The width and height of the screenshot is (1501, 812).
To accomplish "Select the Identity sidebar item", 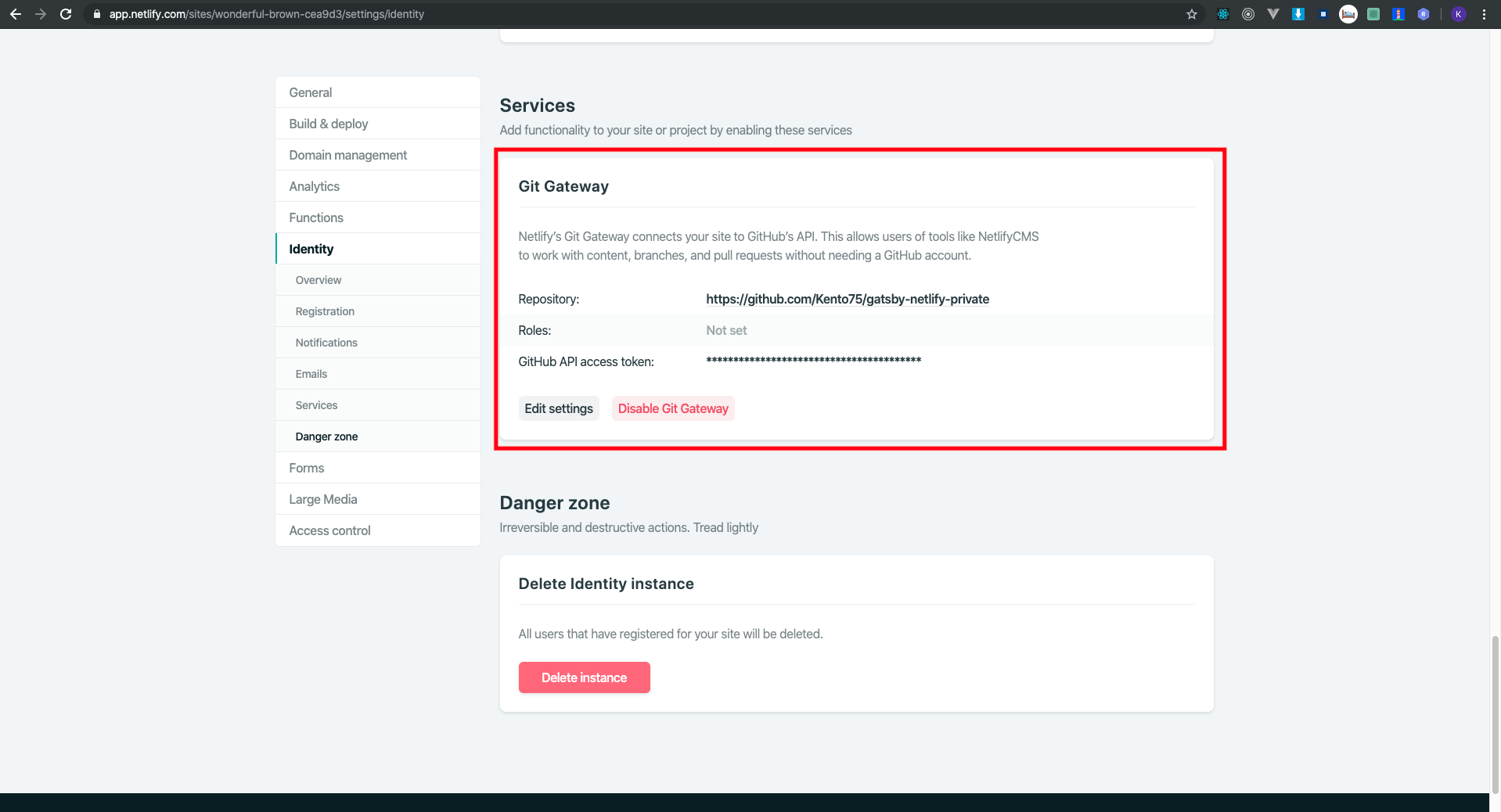I will tap(378, 249).
